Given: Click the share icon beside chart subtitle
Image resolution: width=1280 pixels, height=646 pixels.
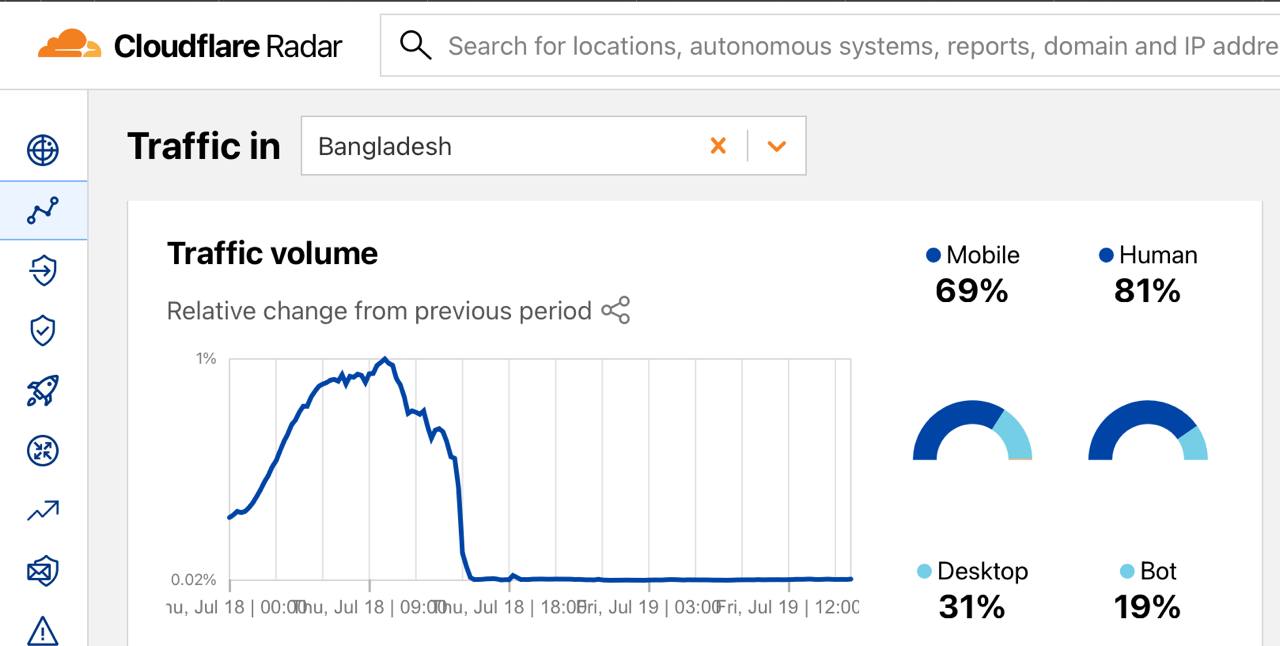Looking at the screenshot, I should (x=616, y=311).
